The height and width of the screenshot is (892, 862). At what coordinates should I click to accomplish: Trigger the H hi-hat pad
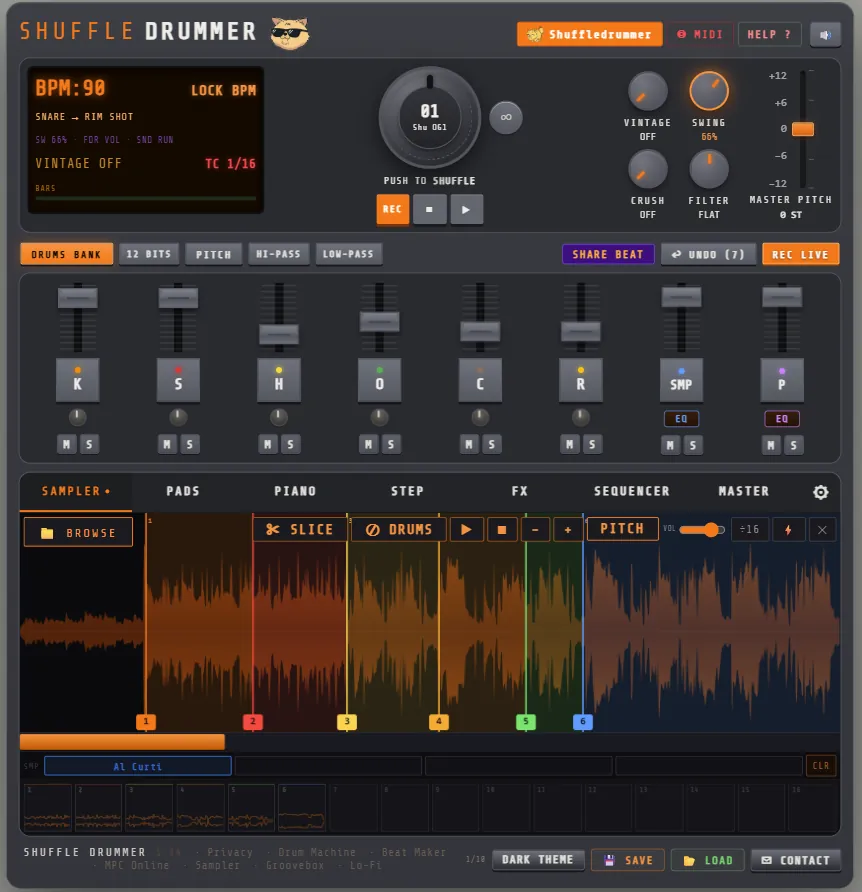click(279, 381)
